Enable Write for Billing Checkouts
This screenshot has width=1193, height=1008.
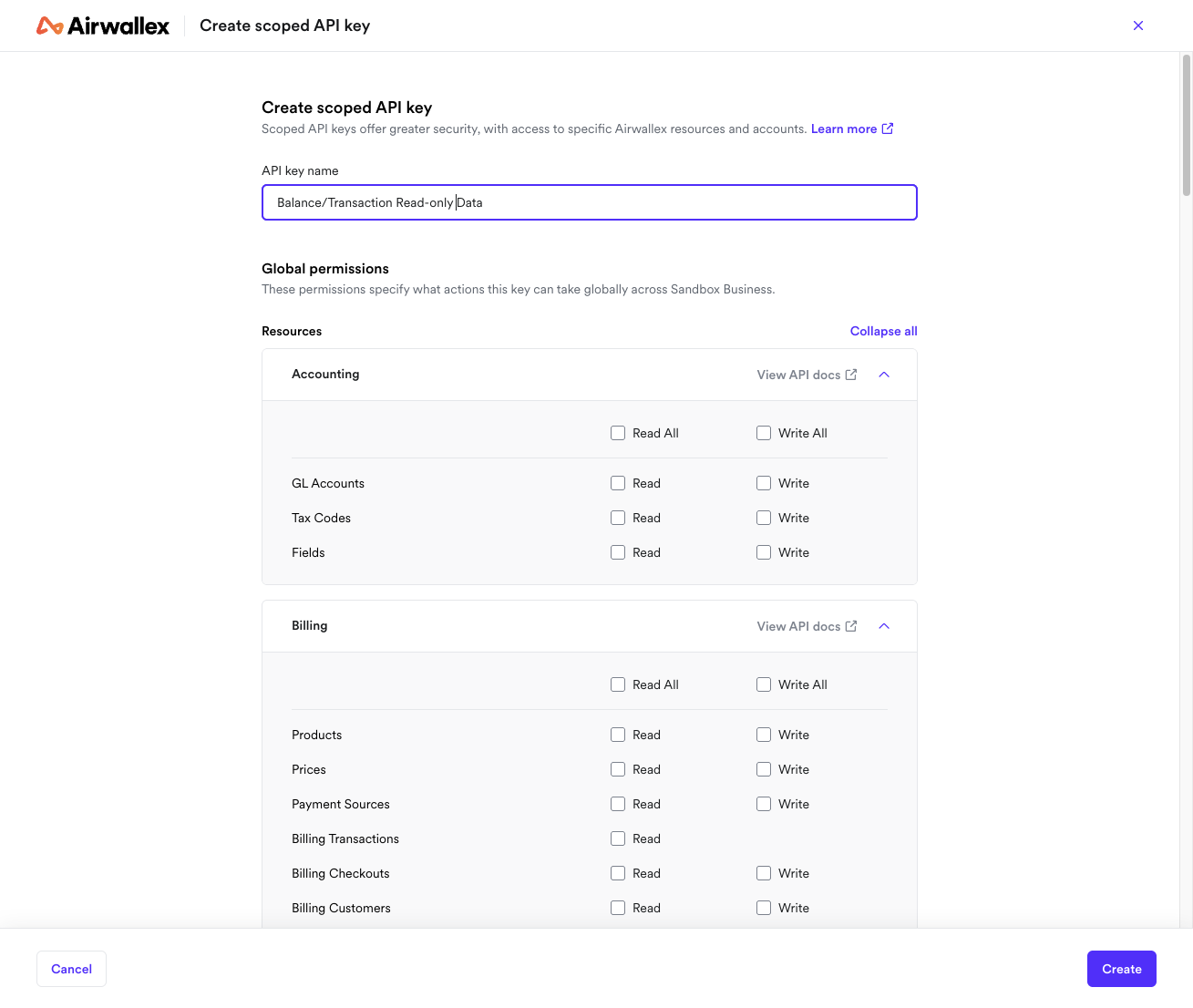[x=764, y=873]
